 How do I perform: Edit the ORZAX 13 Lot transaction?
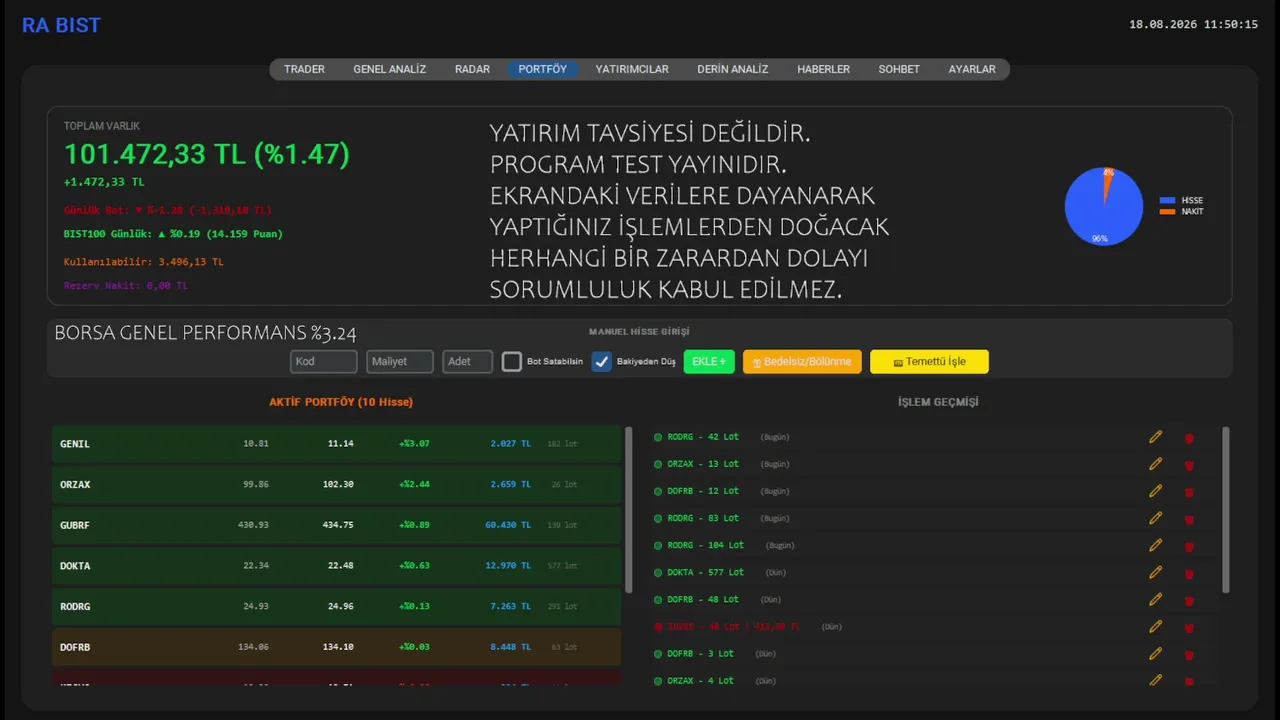click(1155, 464)
